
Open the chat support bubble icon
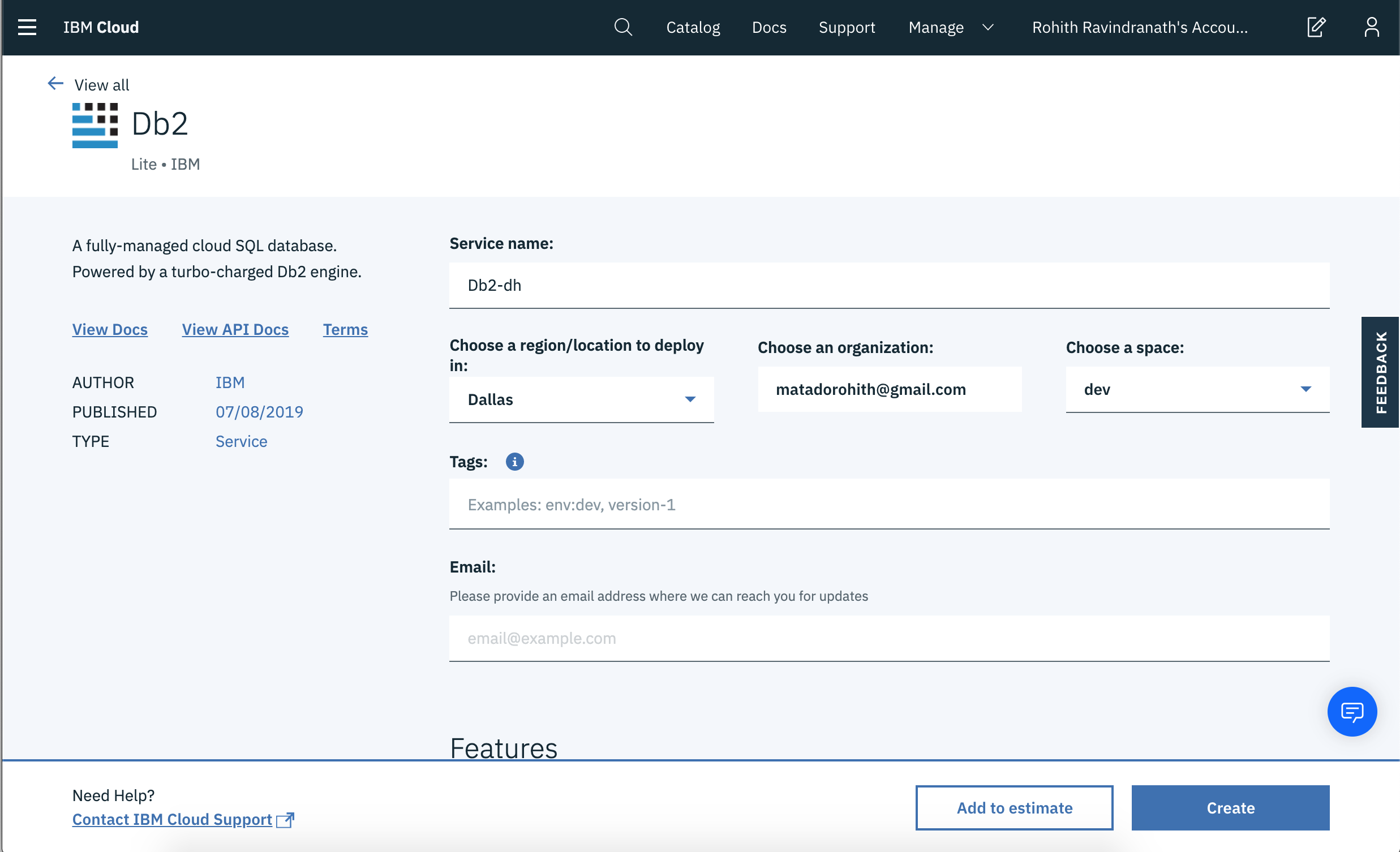(1352, 711)
